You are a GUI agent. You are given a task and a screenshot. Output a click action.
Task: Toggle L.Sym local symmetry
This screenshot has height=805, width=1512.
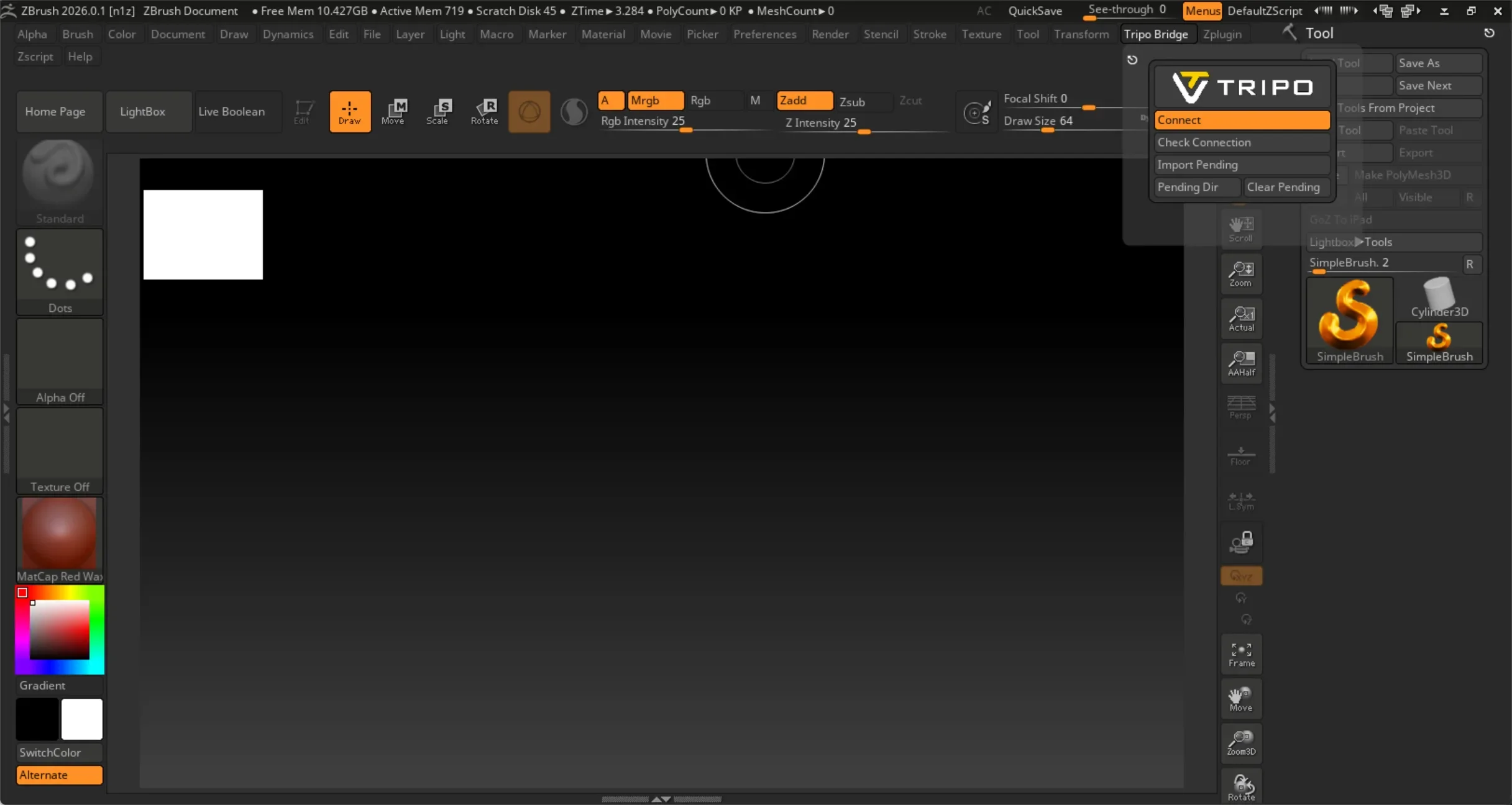pyautogui.click(x=1241, y=499)
